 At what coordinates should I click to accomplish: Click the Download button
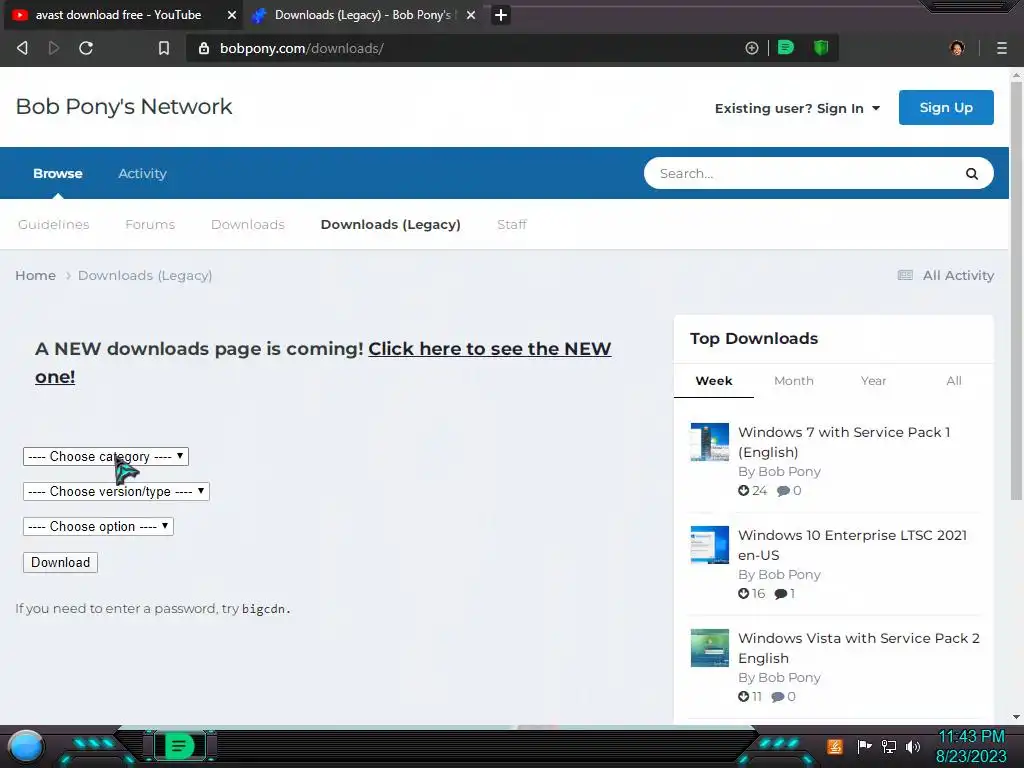[x=60, y=562]
